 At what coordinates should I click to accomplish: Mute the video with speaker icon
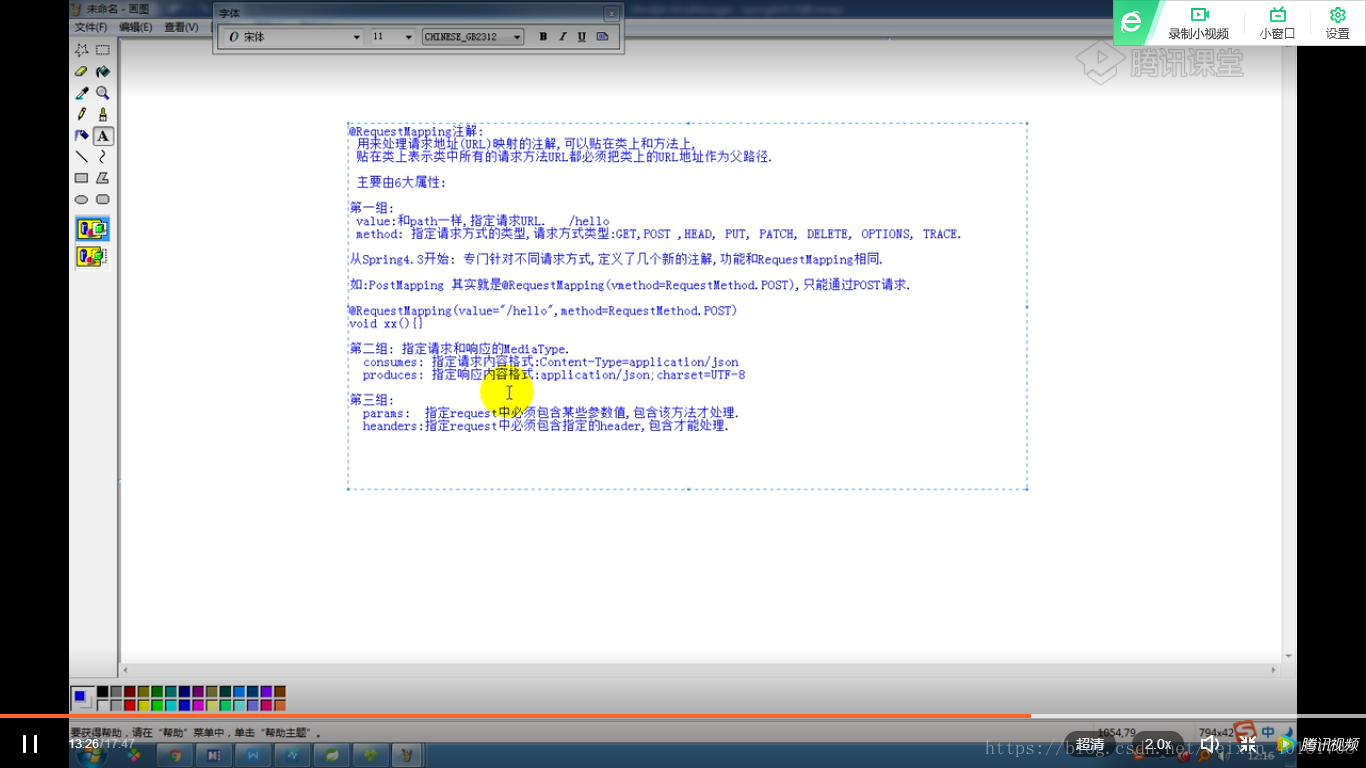pos(1209,744)
